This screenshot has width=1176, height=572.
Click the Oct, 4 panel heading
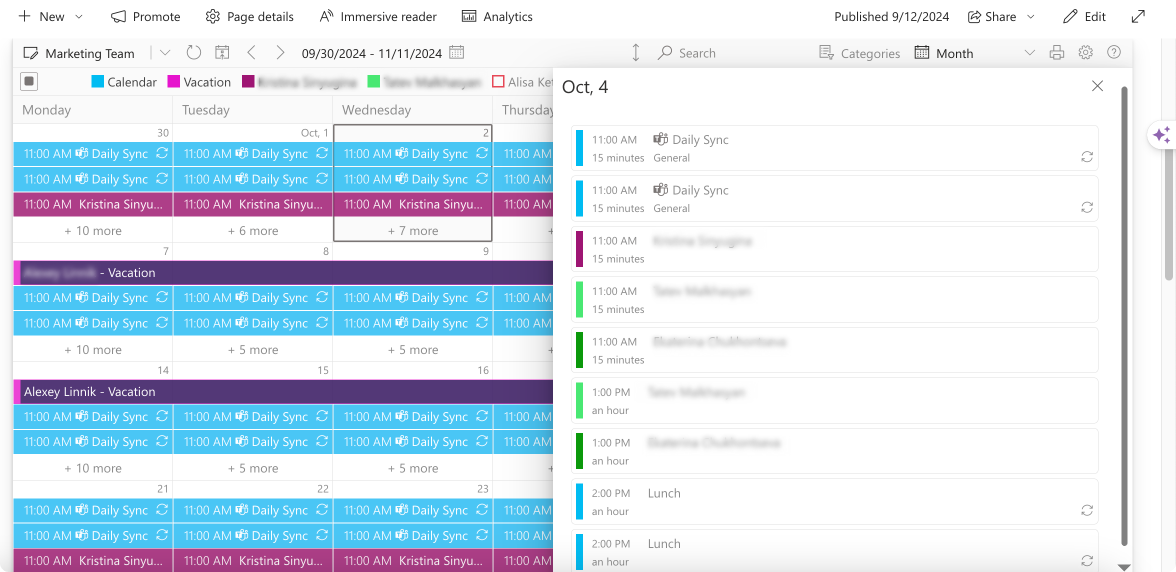click(585, 87)
